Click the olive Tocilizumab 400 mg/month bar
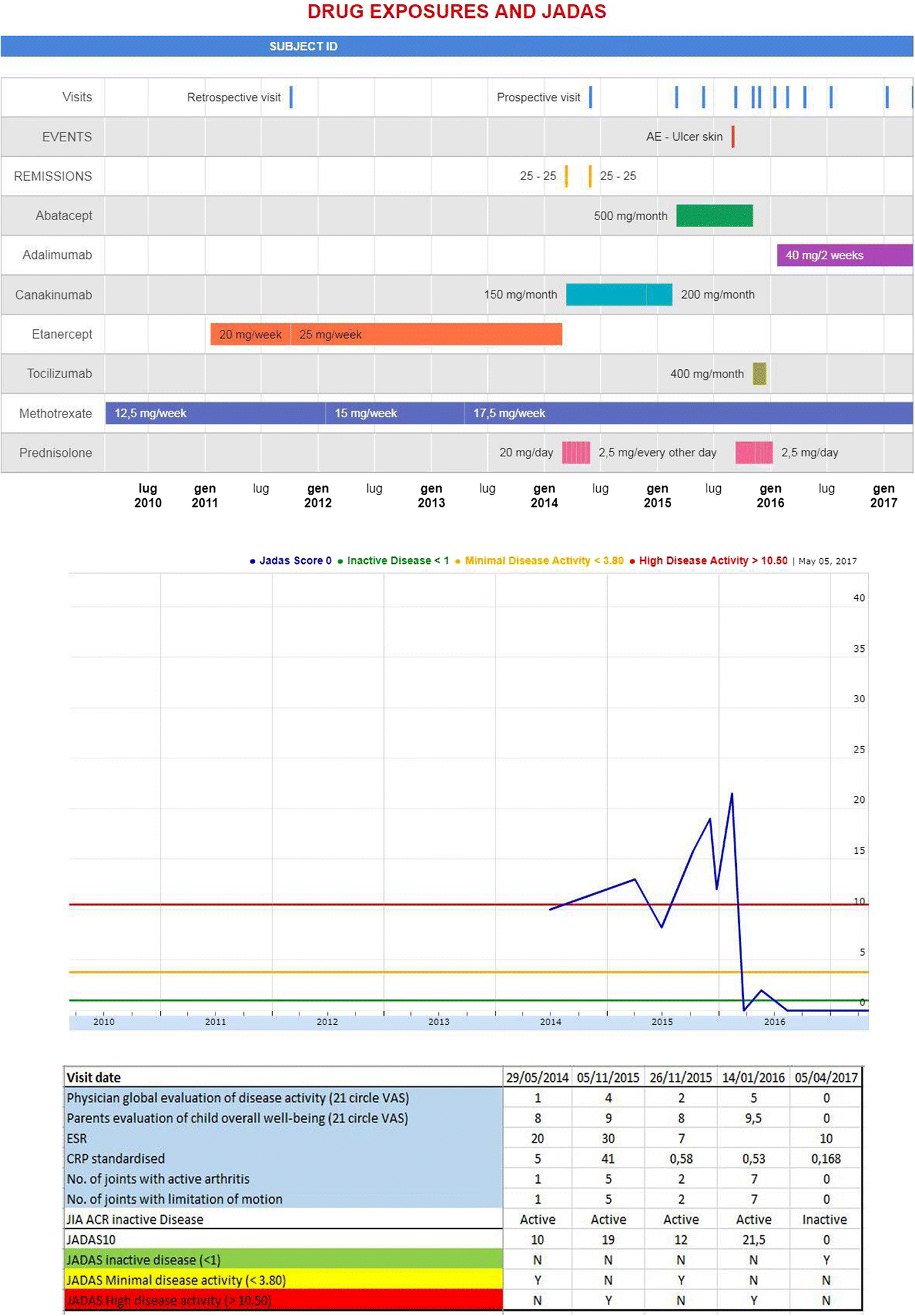This screenshot has height=1316, width=915. click(x=759, y=374)
